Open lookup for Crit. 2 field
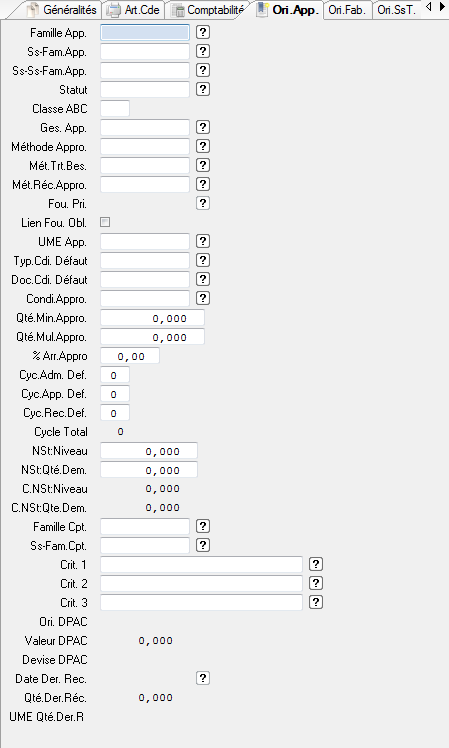Viewport: 449px width, 748px height. 316,583
